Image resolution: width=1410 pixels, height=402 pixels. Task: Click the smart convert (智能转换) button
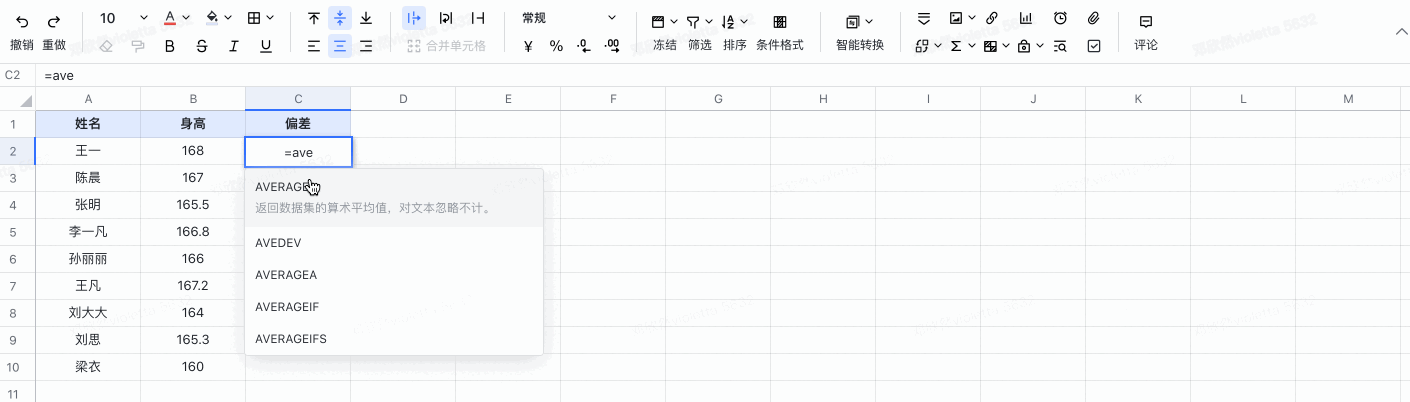click(x=860, y=31)
